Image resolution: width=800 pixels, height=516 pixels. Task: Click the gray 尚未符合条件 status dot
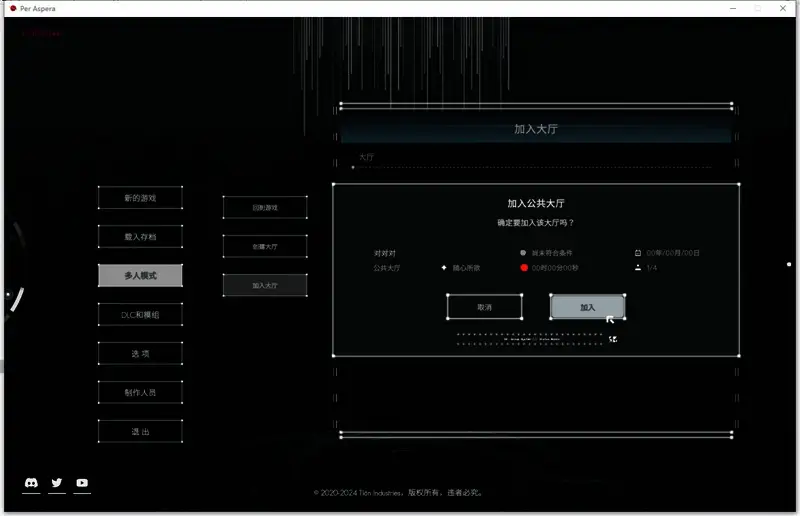pyautogui.click(x=523, y=253)
